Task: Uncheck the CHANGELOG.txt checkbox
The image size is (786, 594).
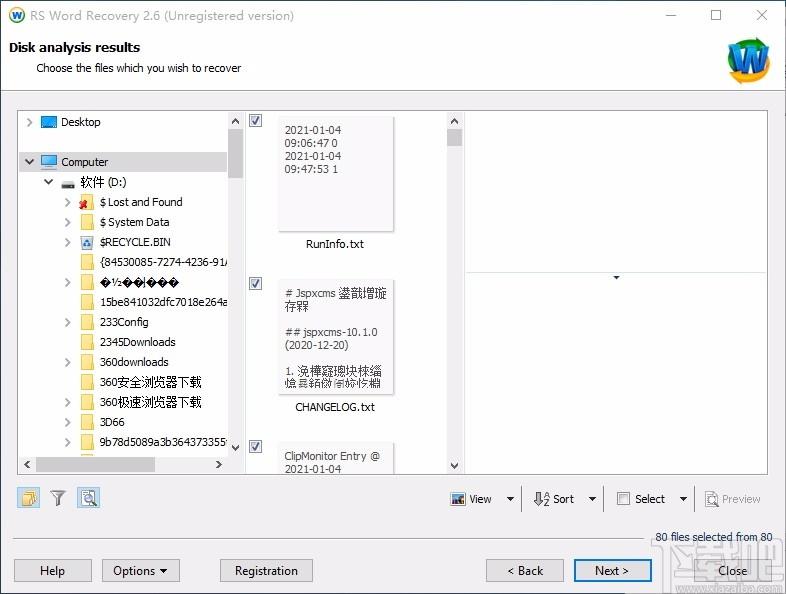Action: coord(256,284)
